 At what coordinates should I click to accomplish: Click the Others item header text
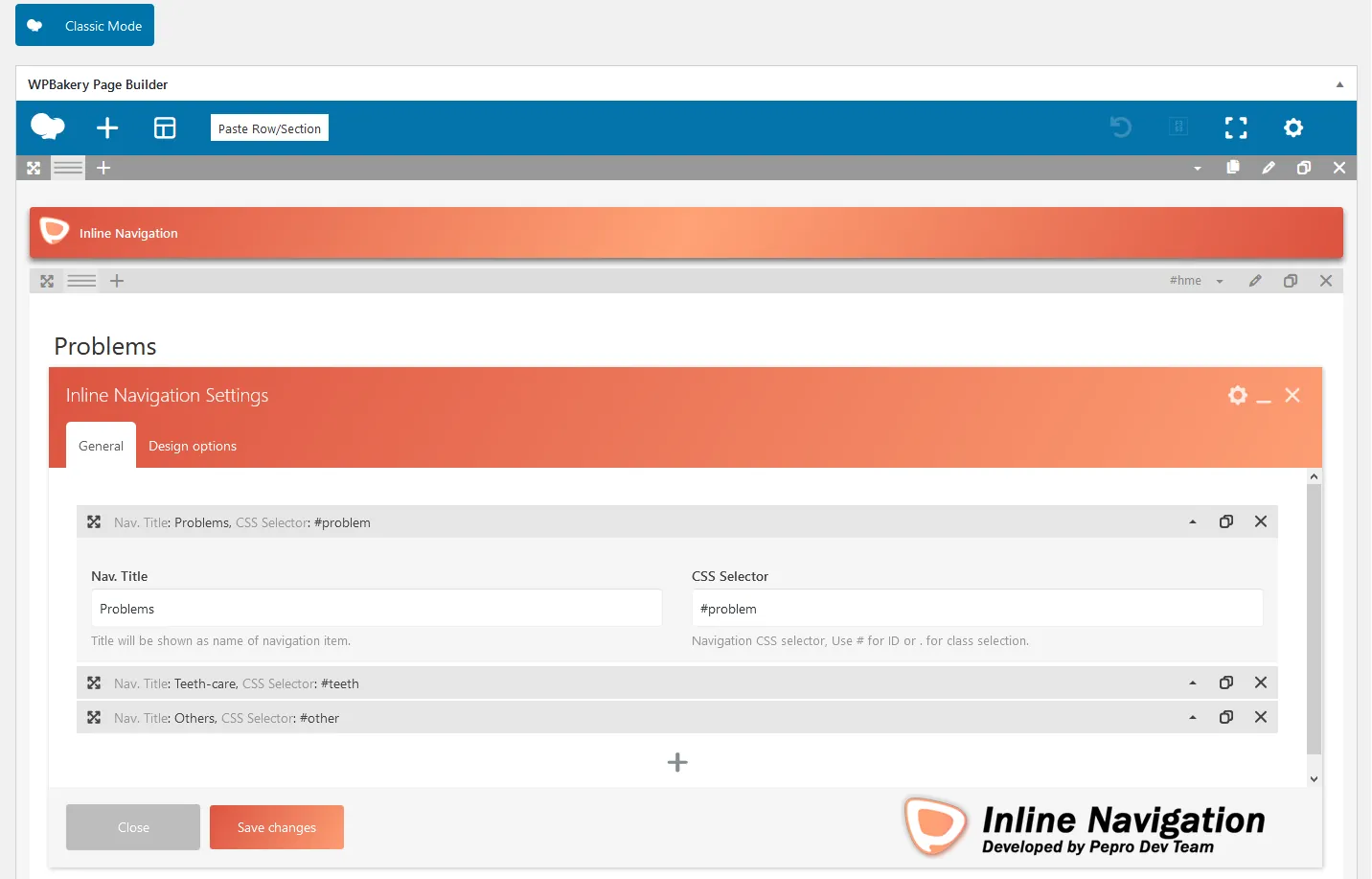tap(226, 718)
